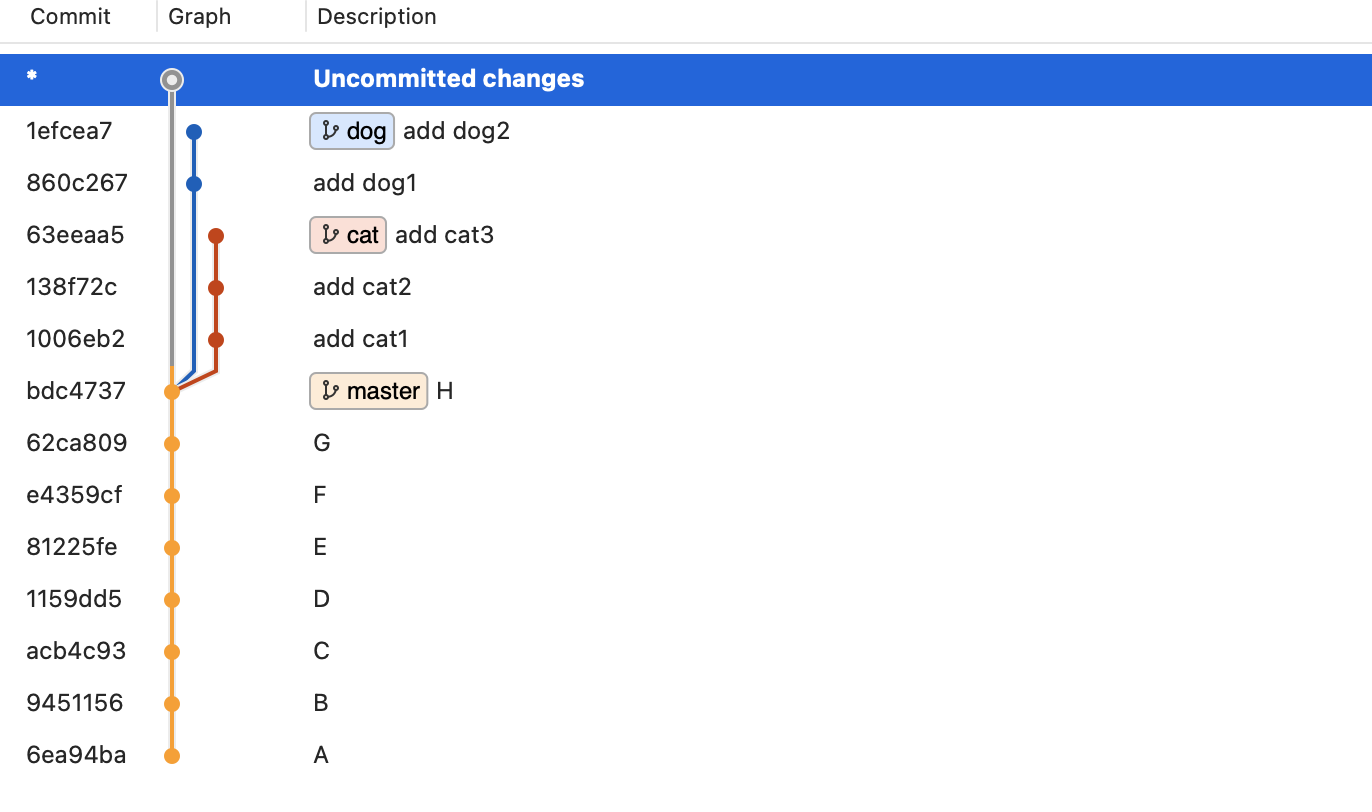
Task: Click the commit description B
Action: pos(321,703)
